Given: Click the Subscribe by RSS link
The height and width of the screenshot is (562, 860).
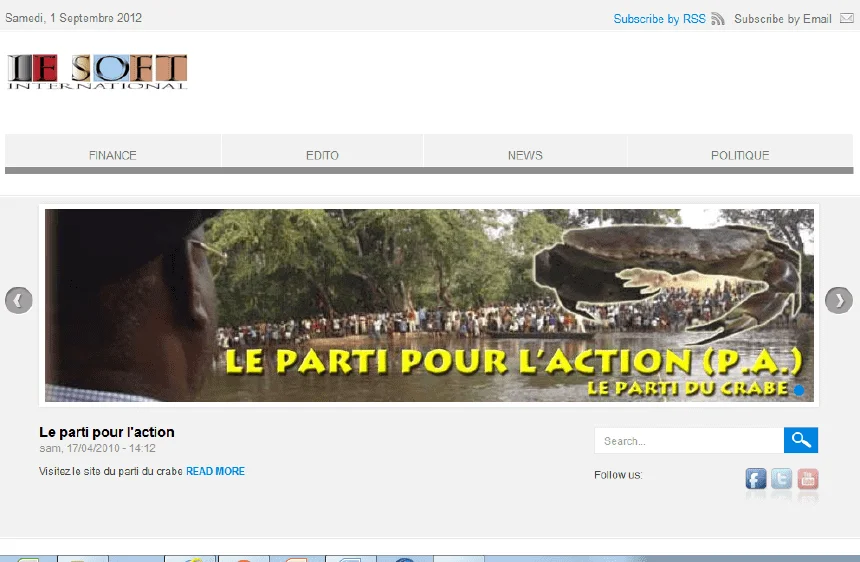Looking at the screenshot, I should click(x=659, y=19).
